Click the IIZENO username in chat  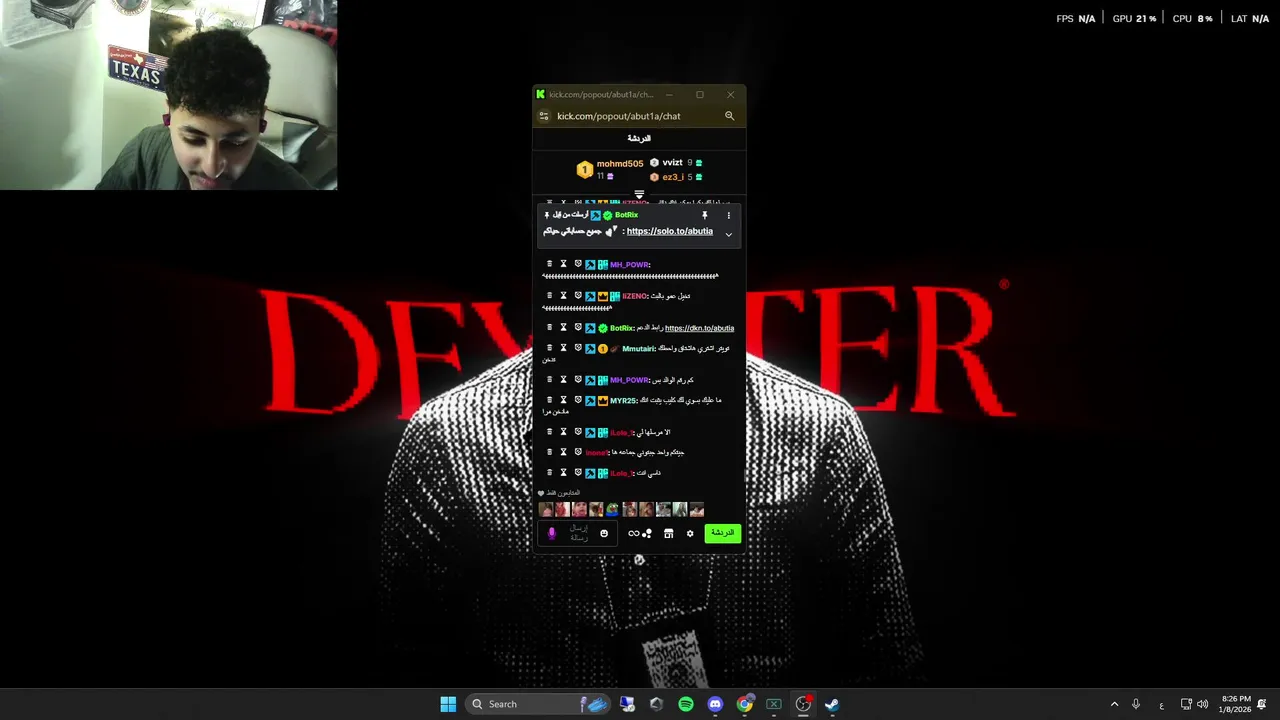coord(635,296)
